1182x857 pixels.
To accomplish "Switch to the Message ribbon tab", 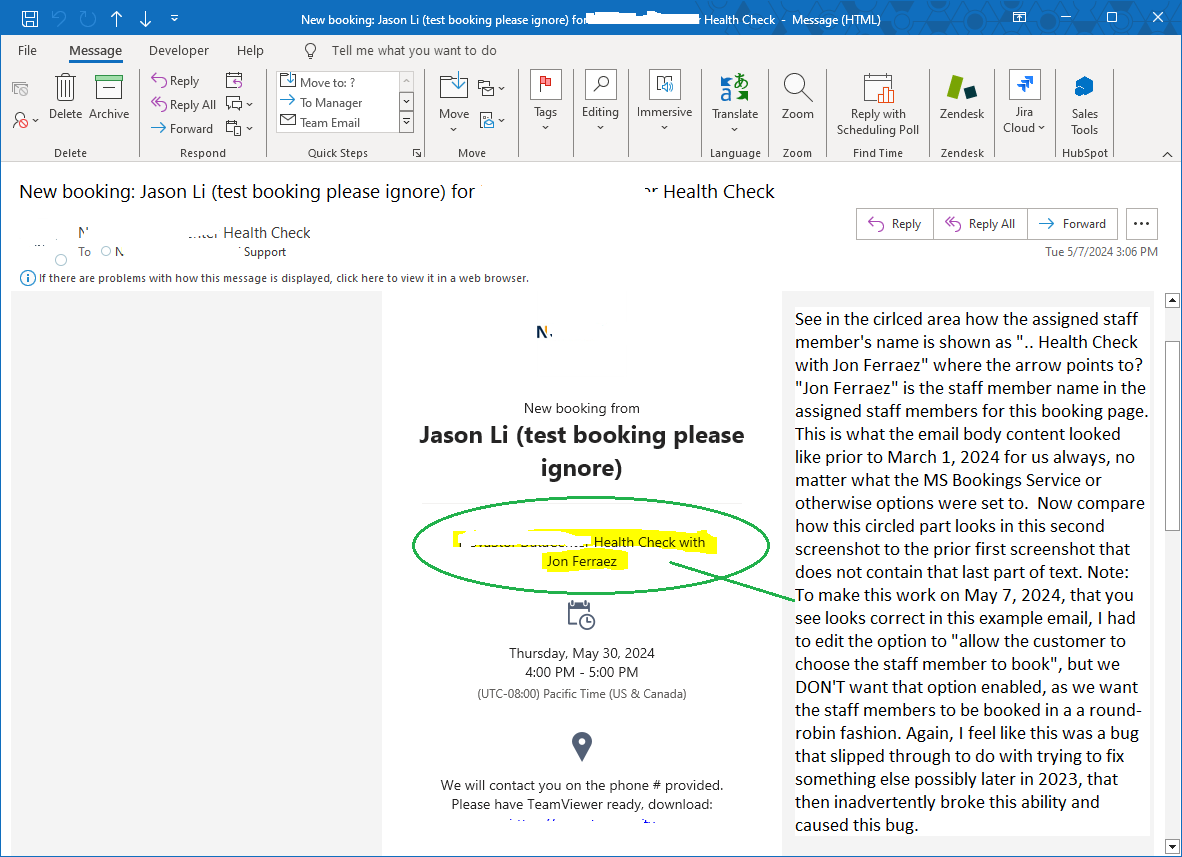I will click(96, 51).
